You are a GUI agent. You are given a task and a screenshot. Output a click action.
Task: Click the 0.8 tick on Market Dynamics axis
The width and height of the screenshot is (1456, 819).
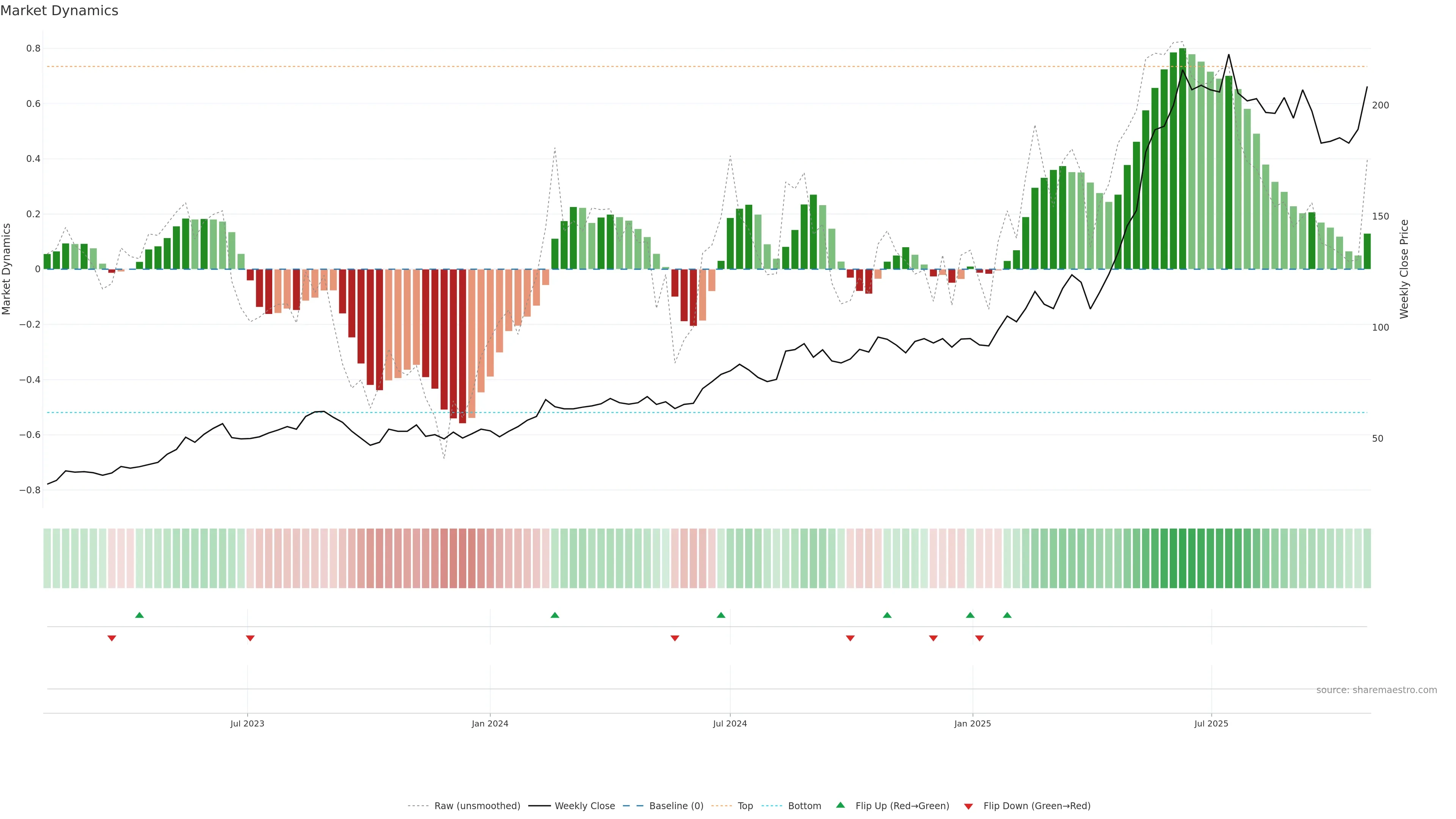click(x=33, y=49)
